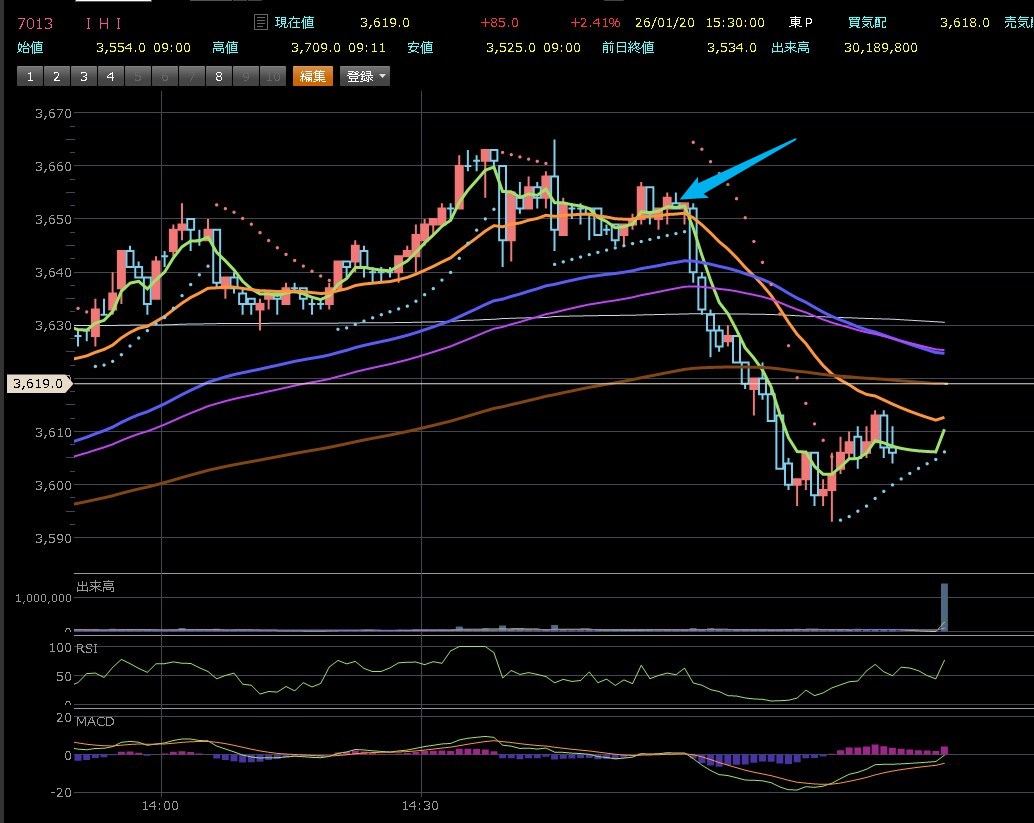Viewport: 1034px width, 823px height.
Task: Click the dimmed preset 10 button
Action: [272, 76]
